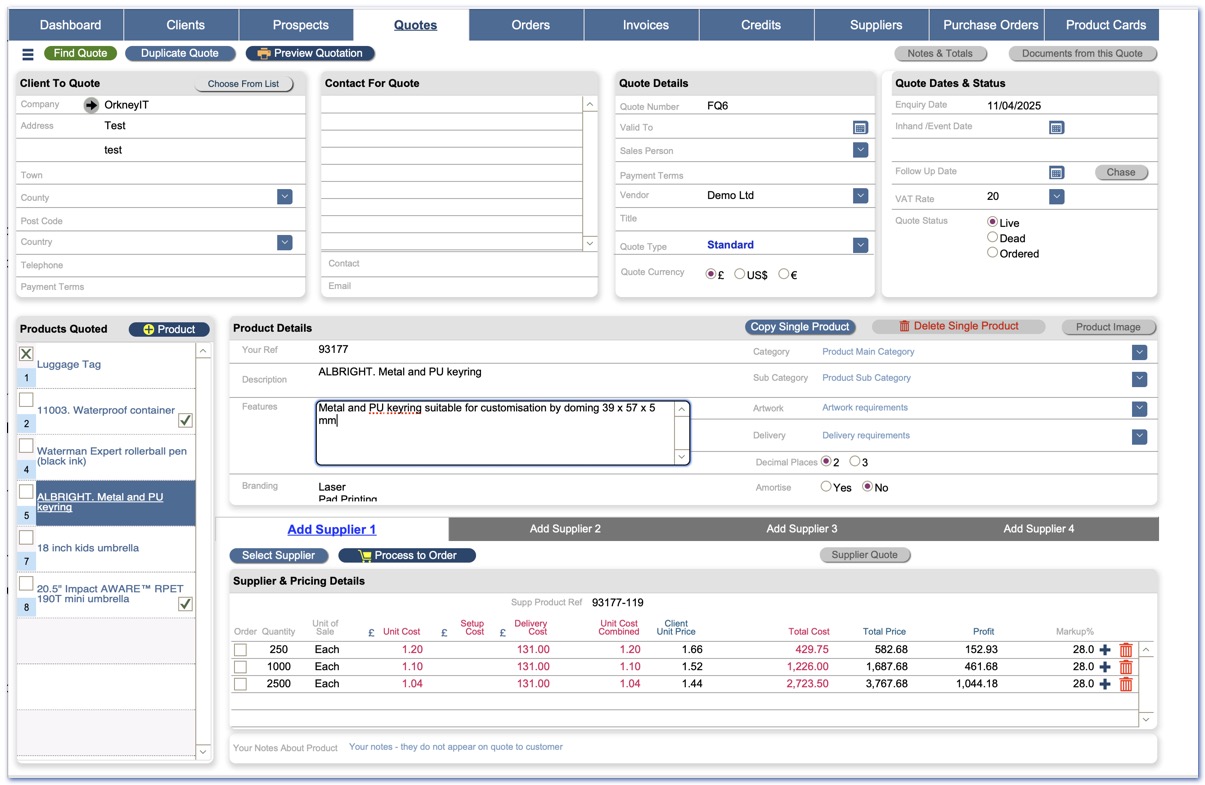This screenshot has height=785, width=1205.
Task: Tick the order checkbox for quantity 250
Action: [x=240, y=650]
